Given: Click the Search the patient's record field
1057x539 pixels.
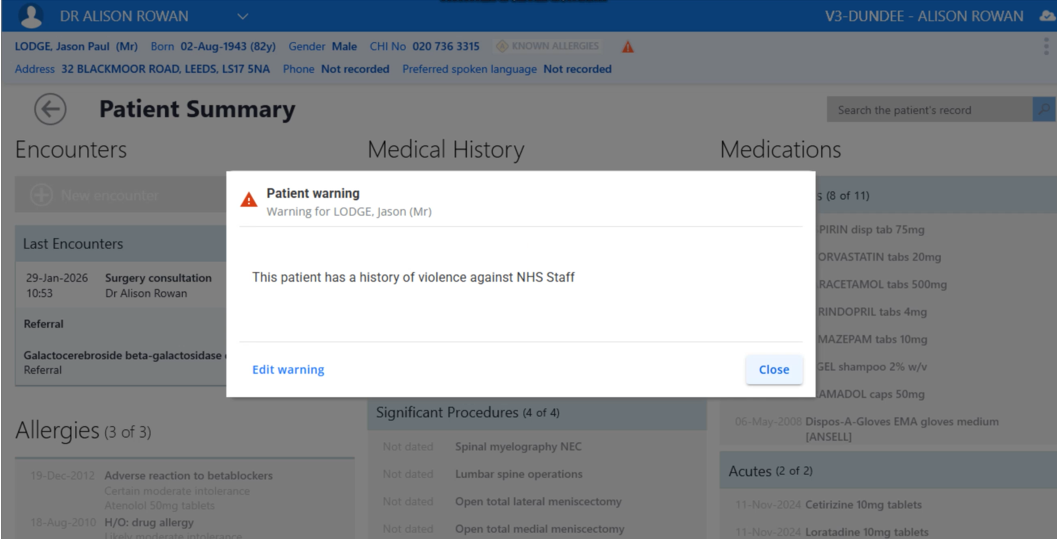Looking at the screenshot, I should (x=929, y=110).
